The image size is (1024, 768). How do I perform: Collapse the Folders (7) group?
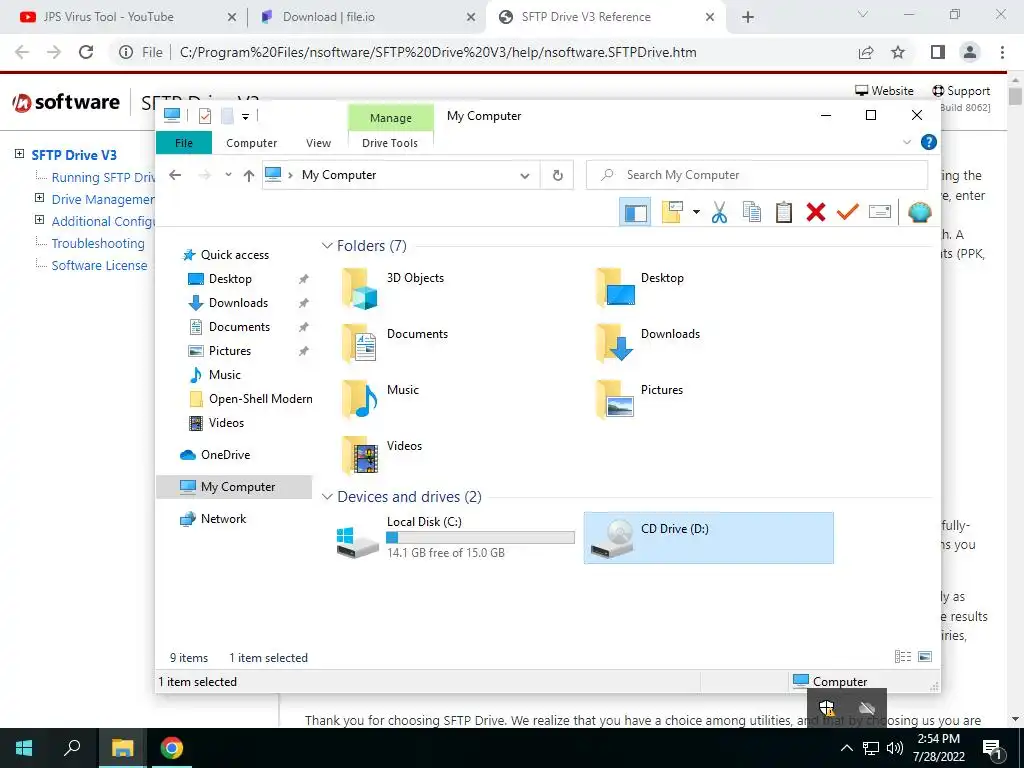327,246
